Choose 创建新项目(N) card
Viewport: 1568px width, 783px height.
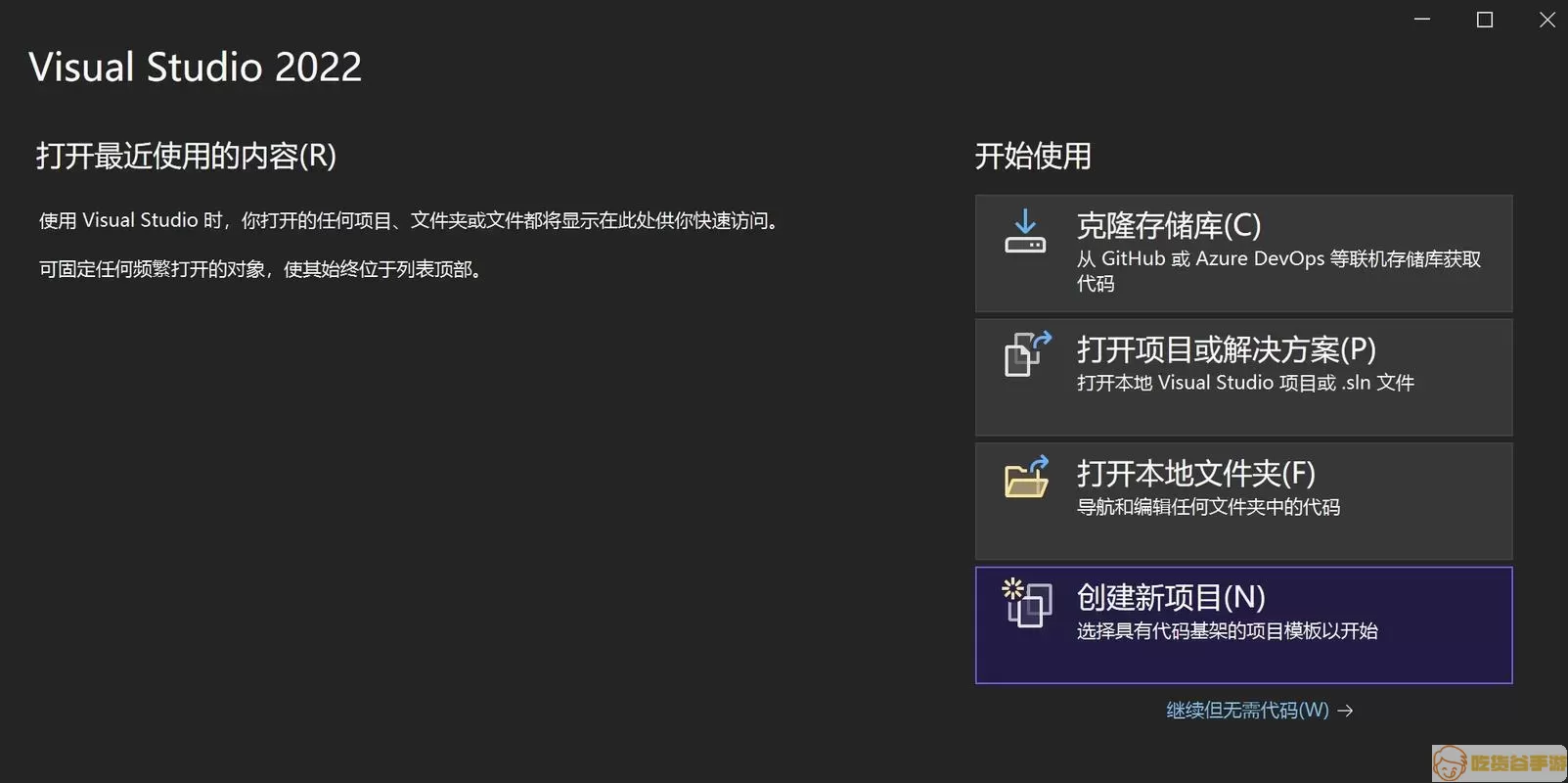[1243, 624]
